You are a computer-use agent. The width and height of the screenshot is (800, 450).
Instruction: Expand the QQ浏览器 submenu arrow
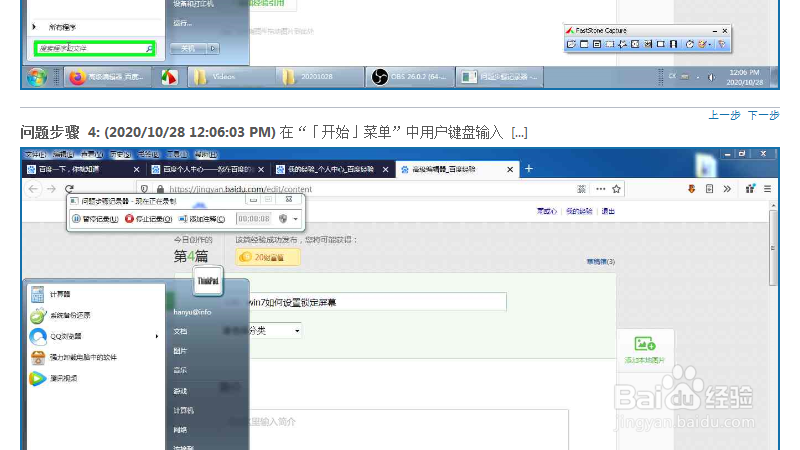tap(157, 336)
